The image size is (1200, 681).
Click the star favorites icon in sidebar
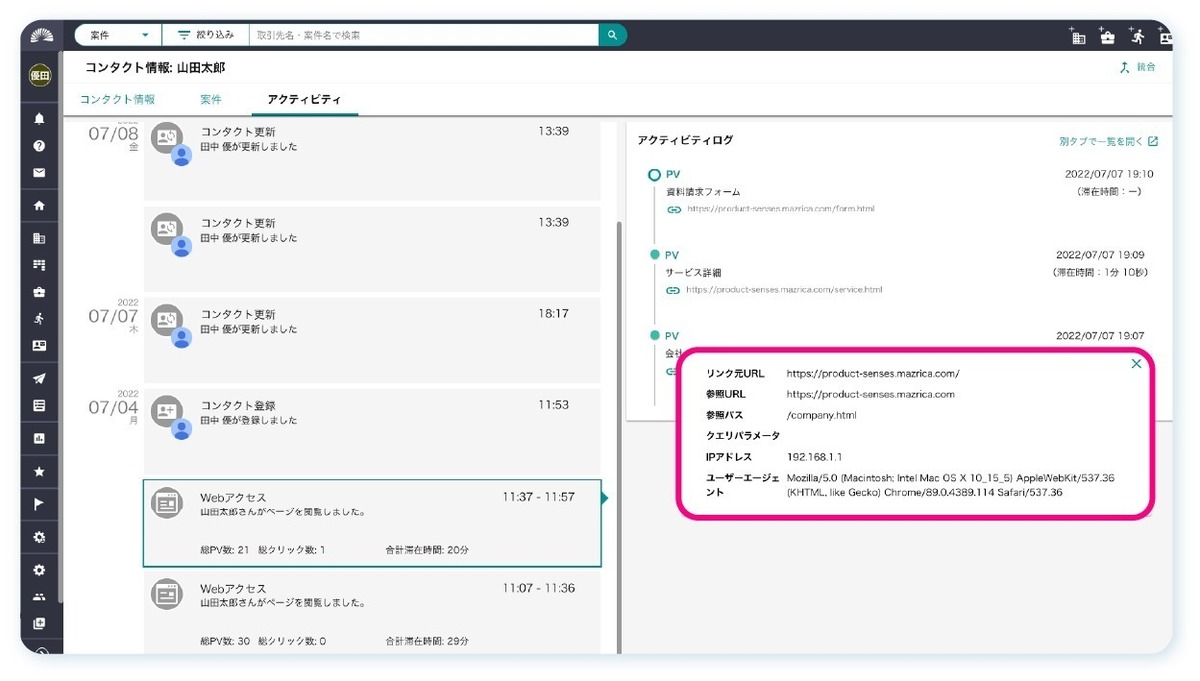click(x=39, y=471)
